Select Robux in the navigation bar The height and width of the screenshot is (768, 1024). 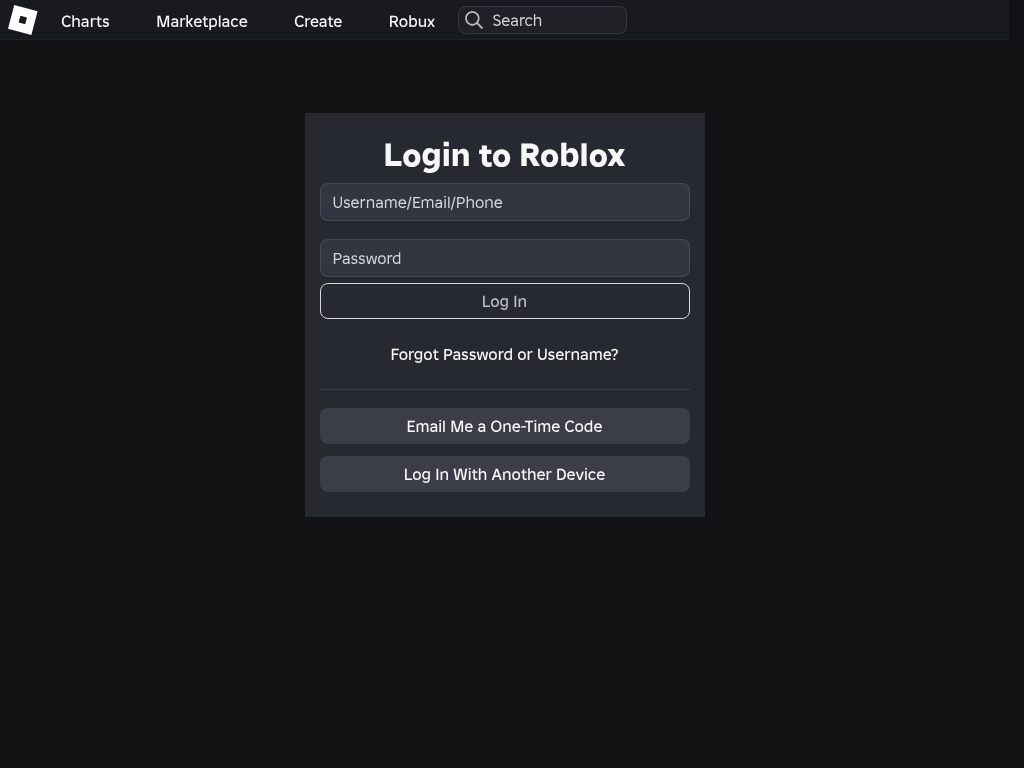pos(411,21)
